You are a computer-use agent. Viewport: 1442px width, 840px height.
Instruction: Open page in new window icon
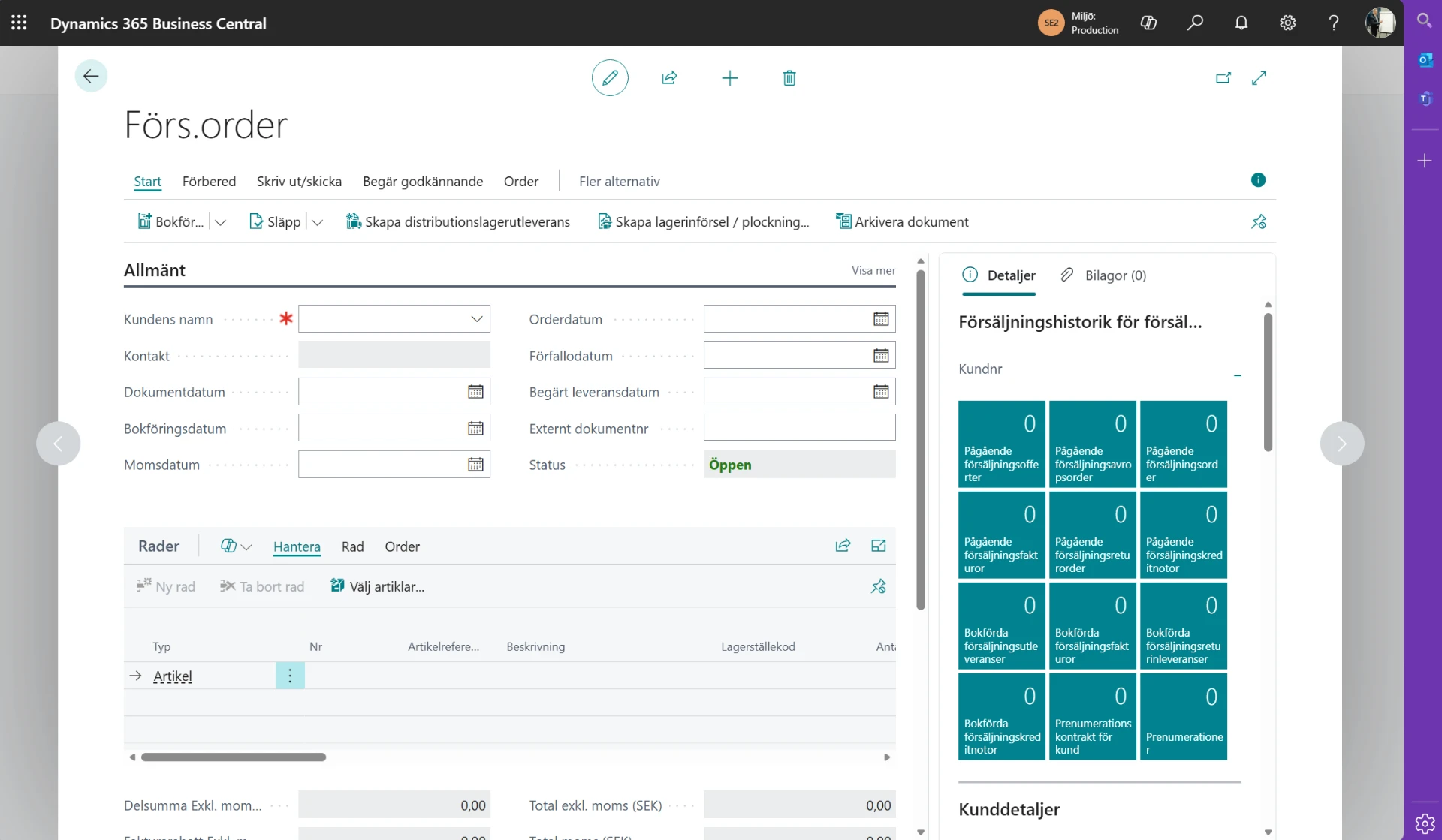point(1223,77)
